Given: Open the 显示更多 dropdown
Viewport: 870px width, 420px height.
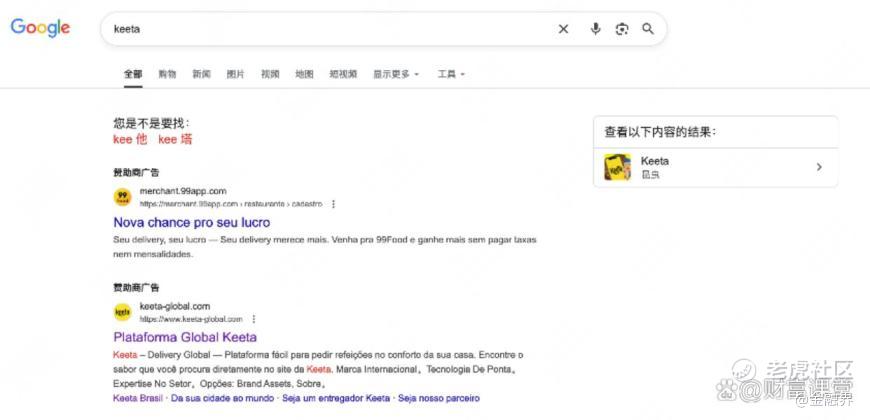Looking at the screenshot, I should tap(396, 74).
